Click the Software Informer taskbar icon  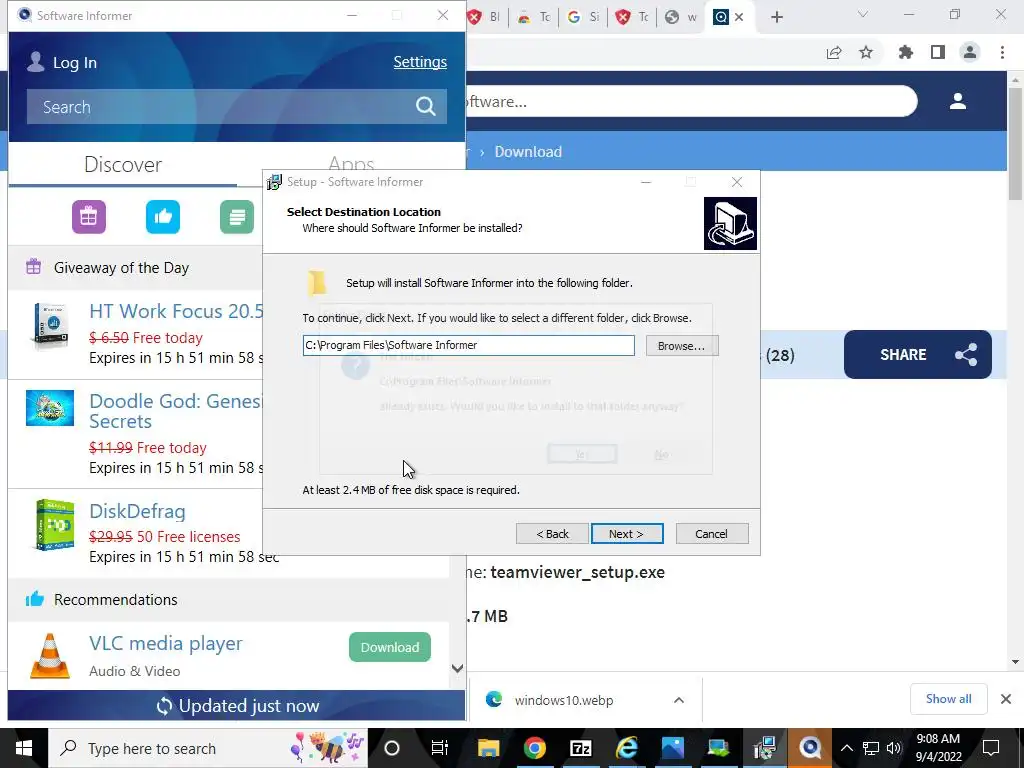(x=810, y=748)
